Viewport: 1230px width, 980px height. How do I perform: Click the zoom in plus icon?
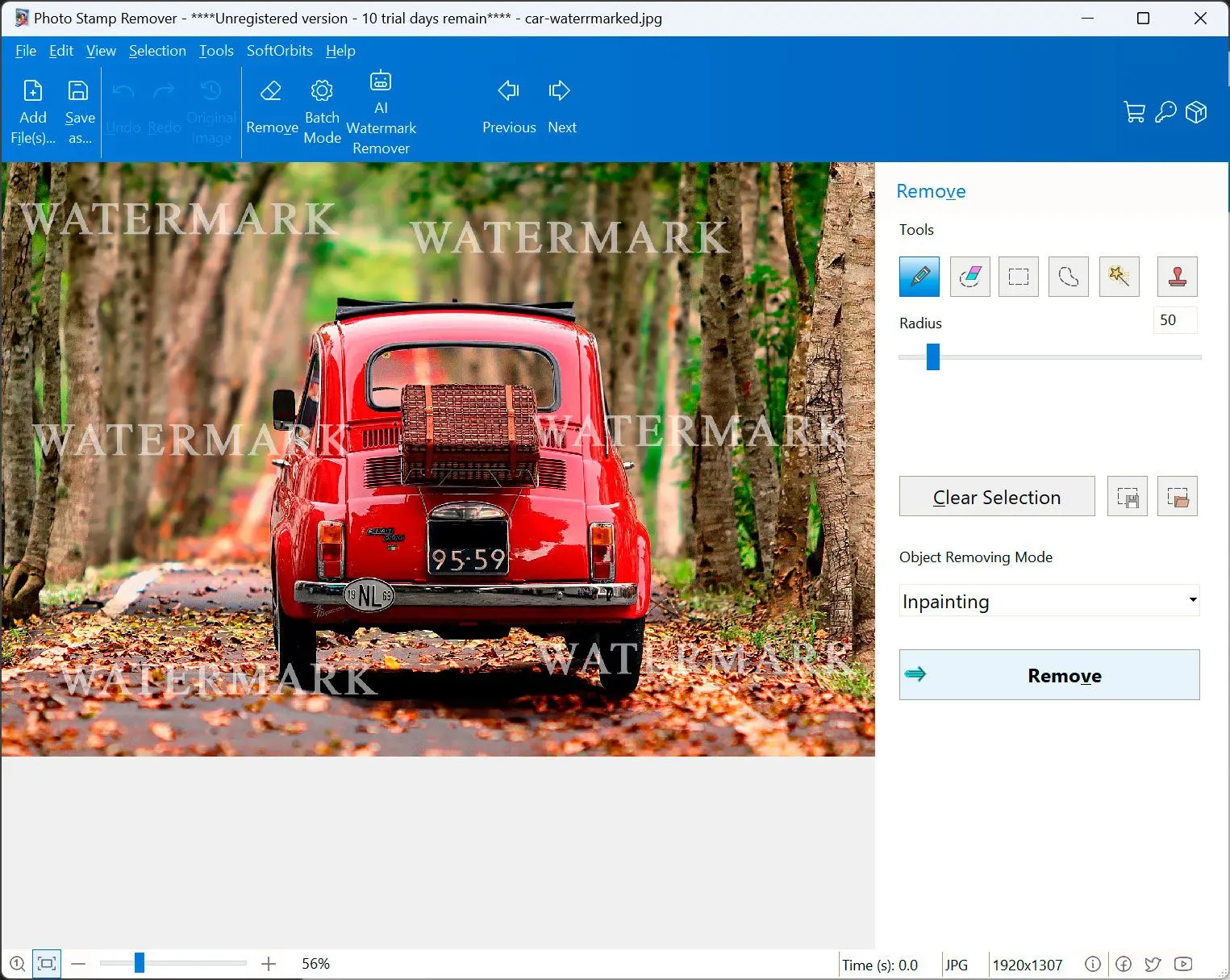[269, 964]
